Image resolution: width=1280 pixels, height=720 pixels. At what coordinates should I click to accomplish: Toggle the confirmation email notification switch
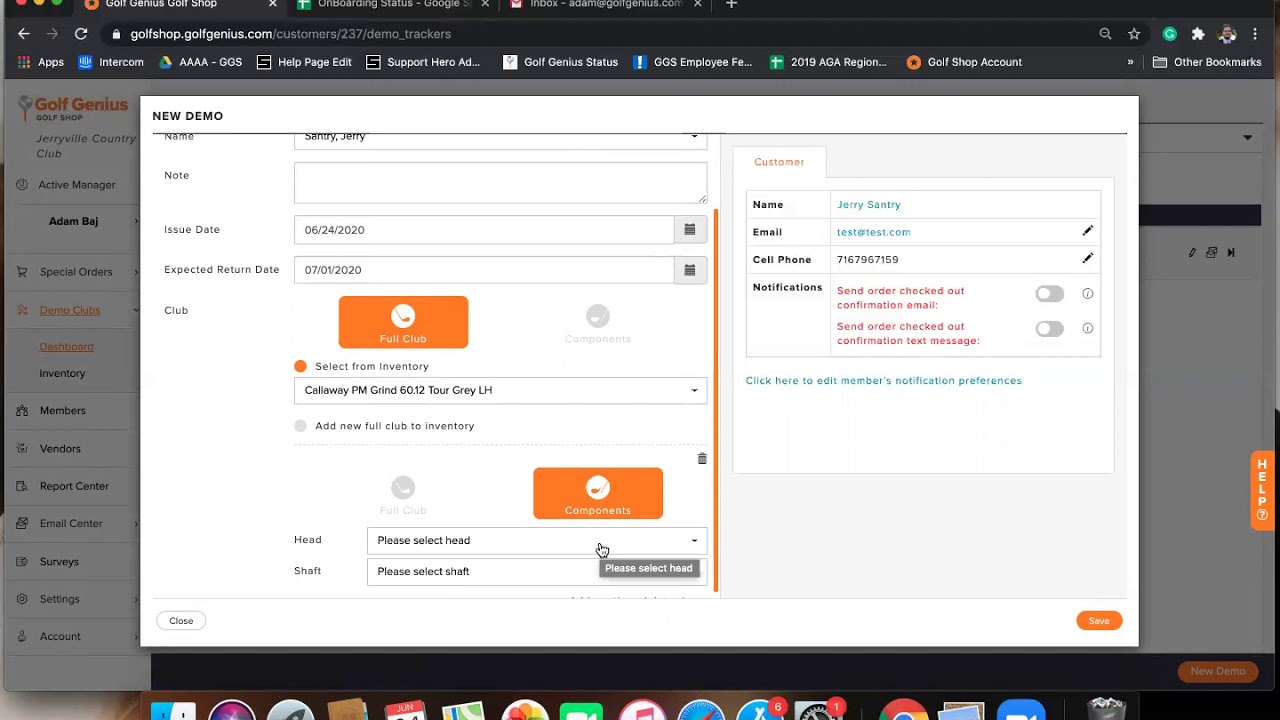[1049, 294]
